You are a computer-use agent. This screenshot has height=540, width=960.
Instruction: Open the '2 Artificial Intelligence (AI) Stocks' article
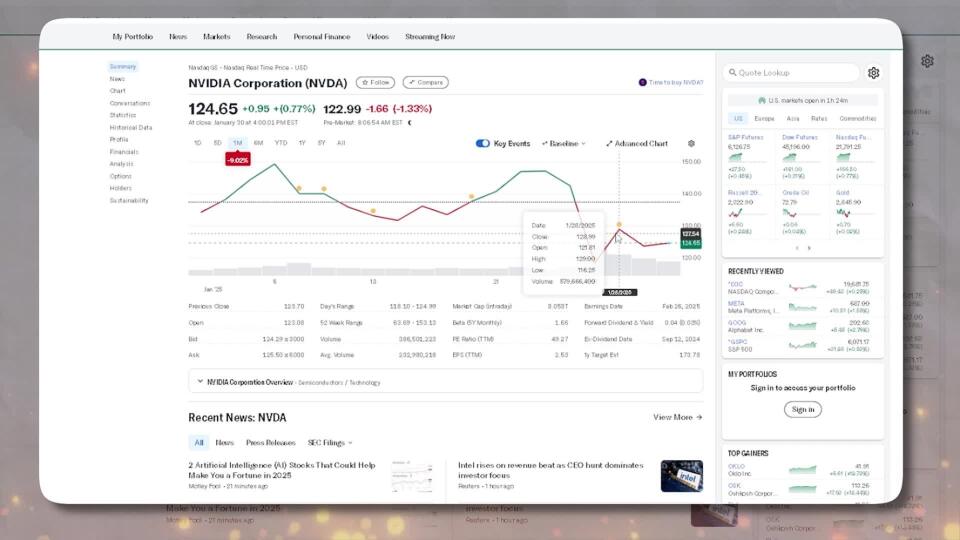282,470
